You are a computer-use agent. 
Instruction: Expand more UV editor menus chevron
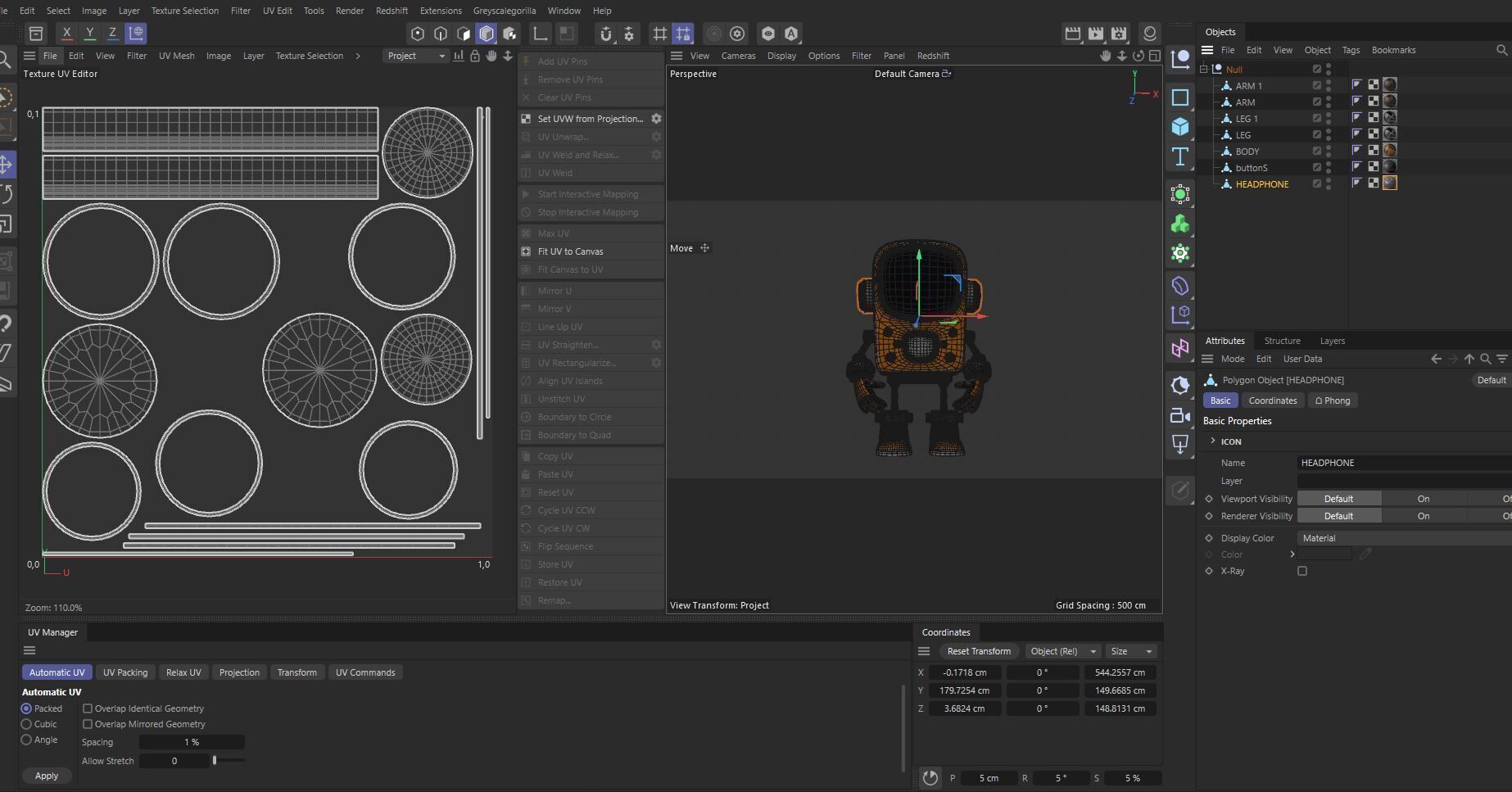pyautogui.click(x=358, y=56)
